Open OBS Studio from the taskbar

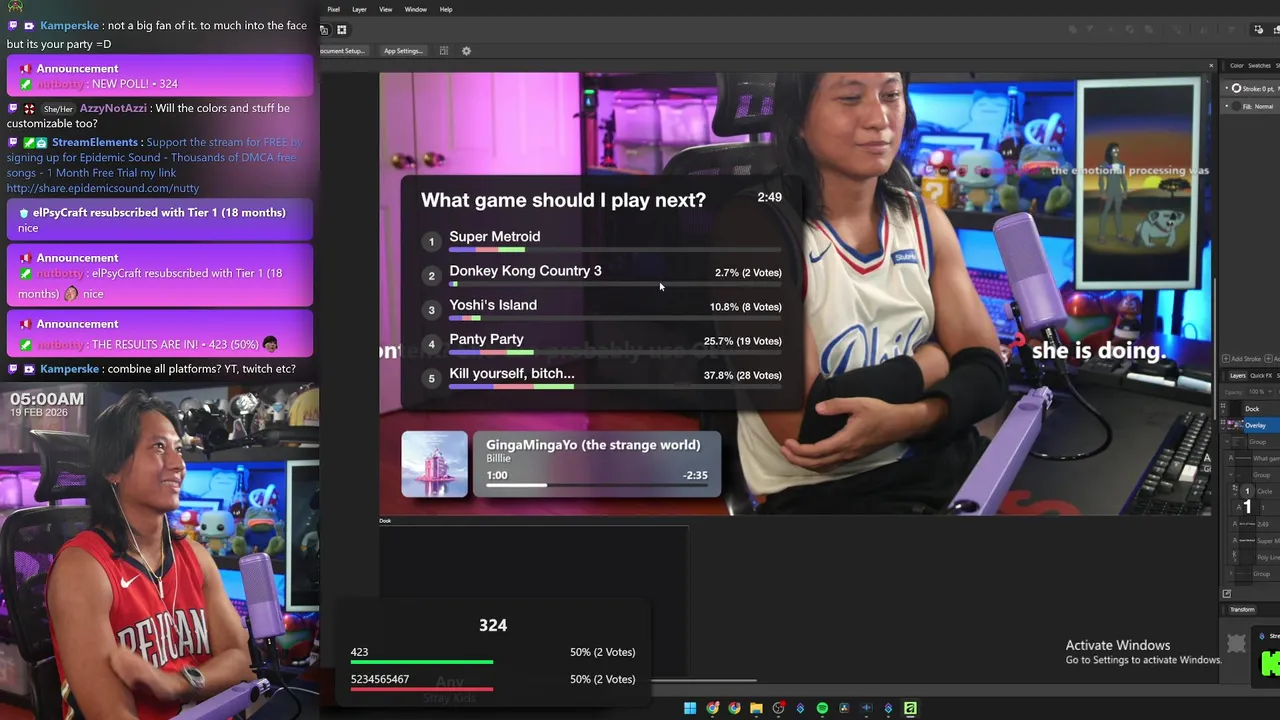778,708
